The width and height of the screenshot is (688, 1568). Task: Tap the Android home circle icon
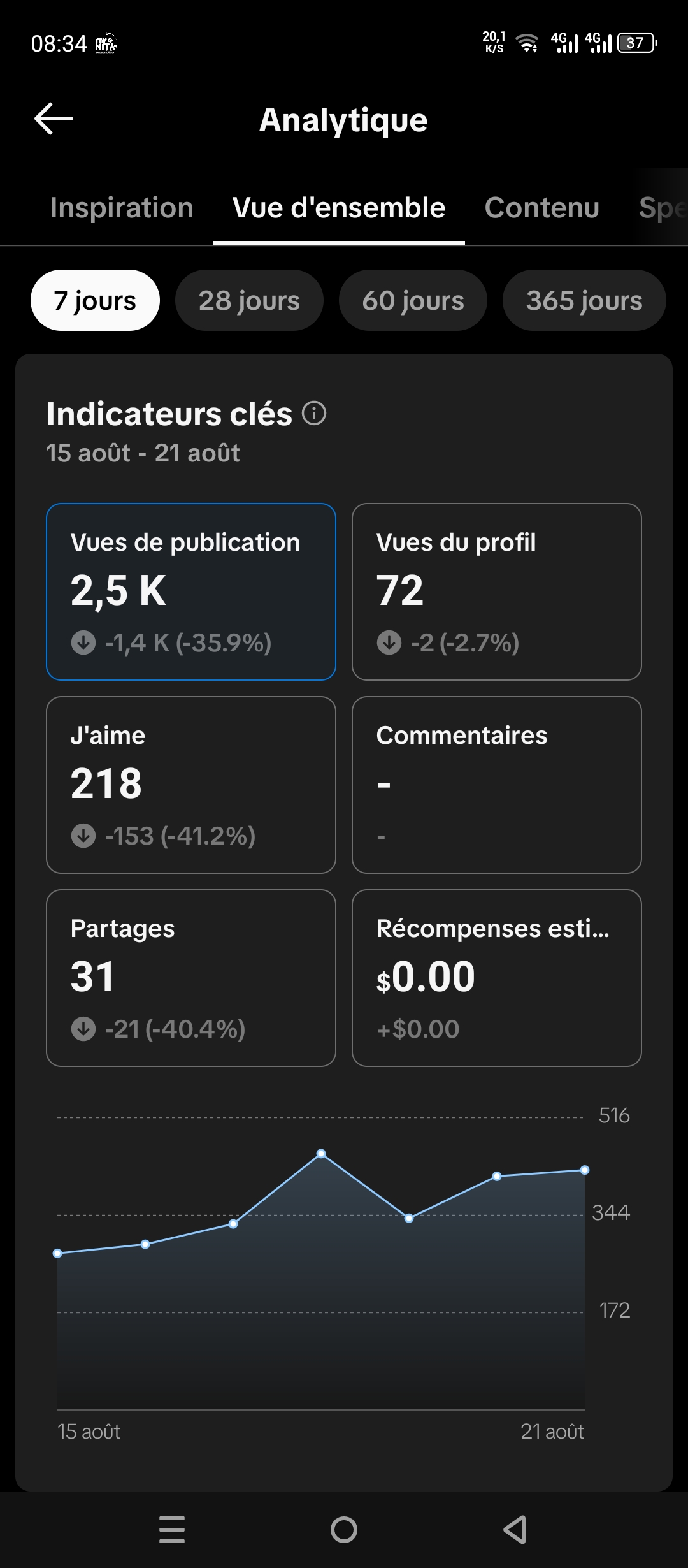[344, 1530]
